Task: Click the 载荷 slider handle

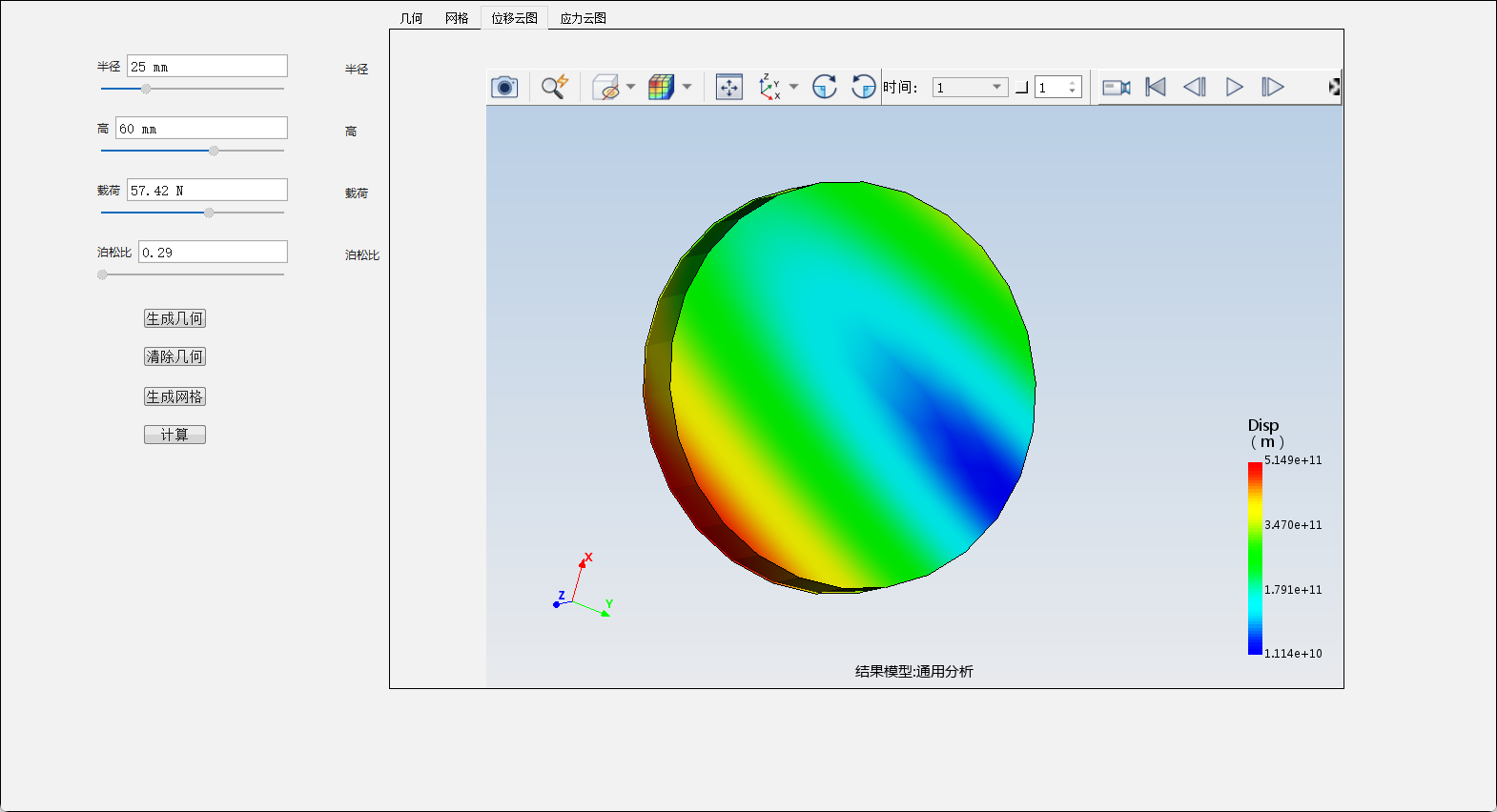Action: pos(209,213)
